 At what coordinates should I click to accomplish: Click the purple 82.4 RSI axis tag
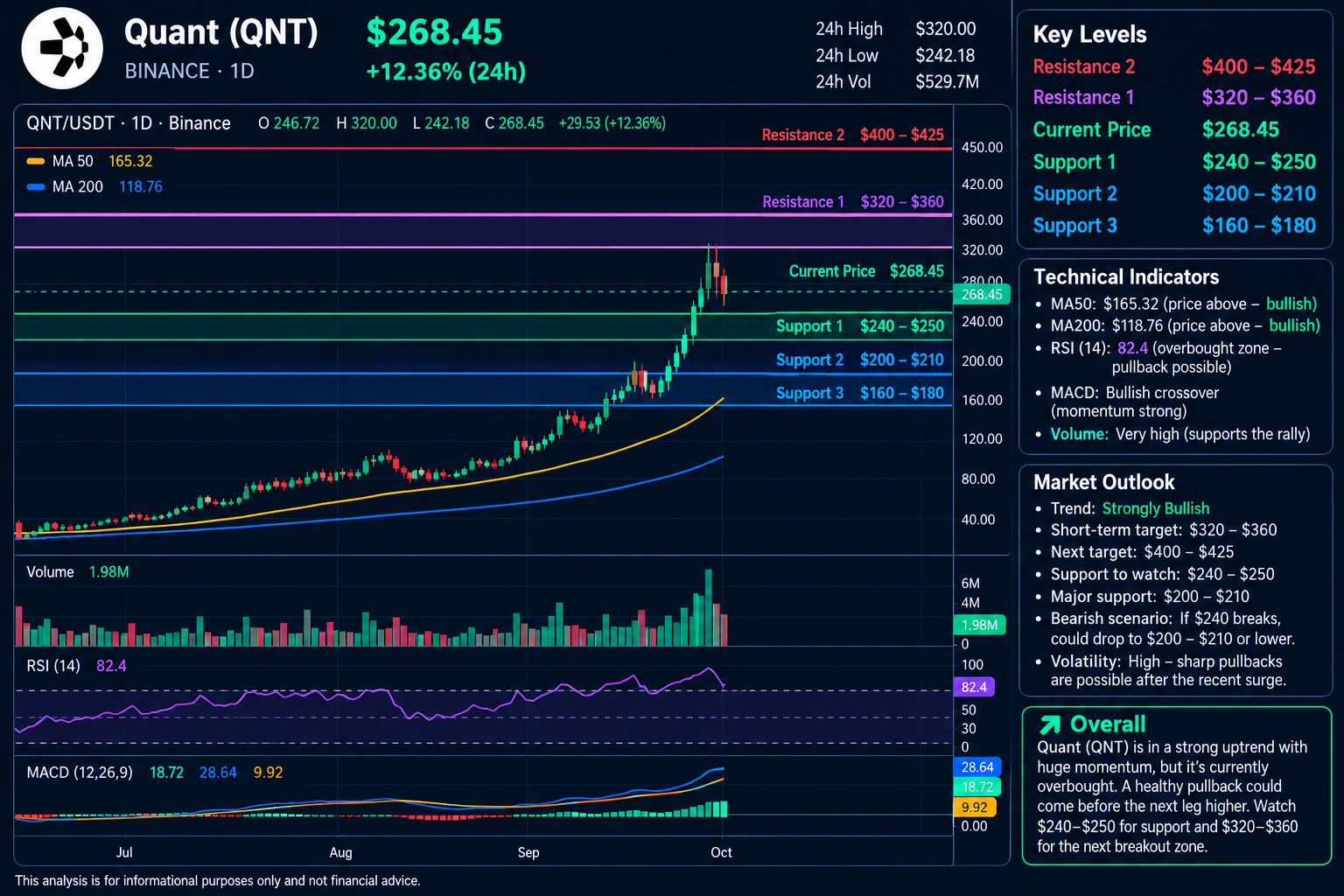click(x=973, y=687)
